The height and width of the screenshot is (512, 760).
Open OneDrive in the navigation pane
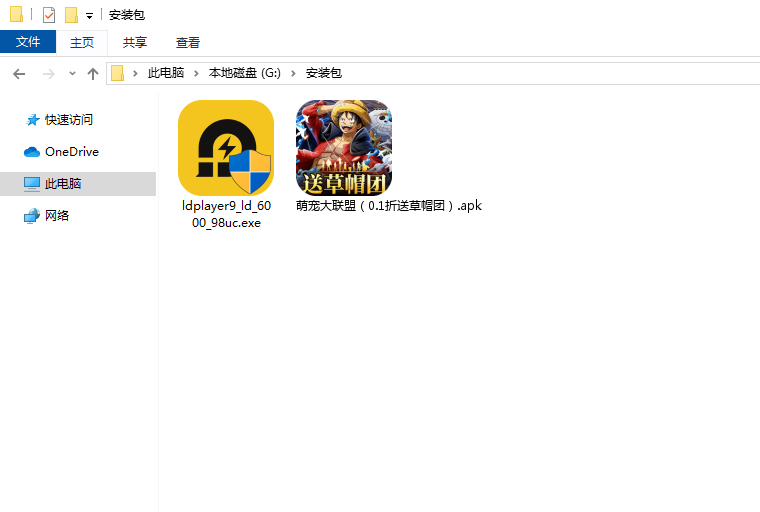[71, 152]
